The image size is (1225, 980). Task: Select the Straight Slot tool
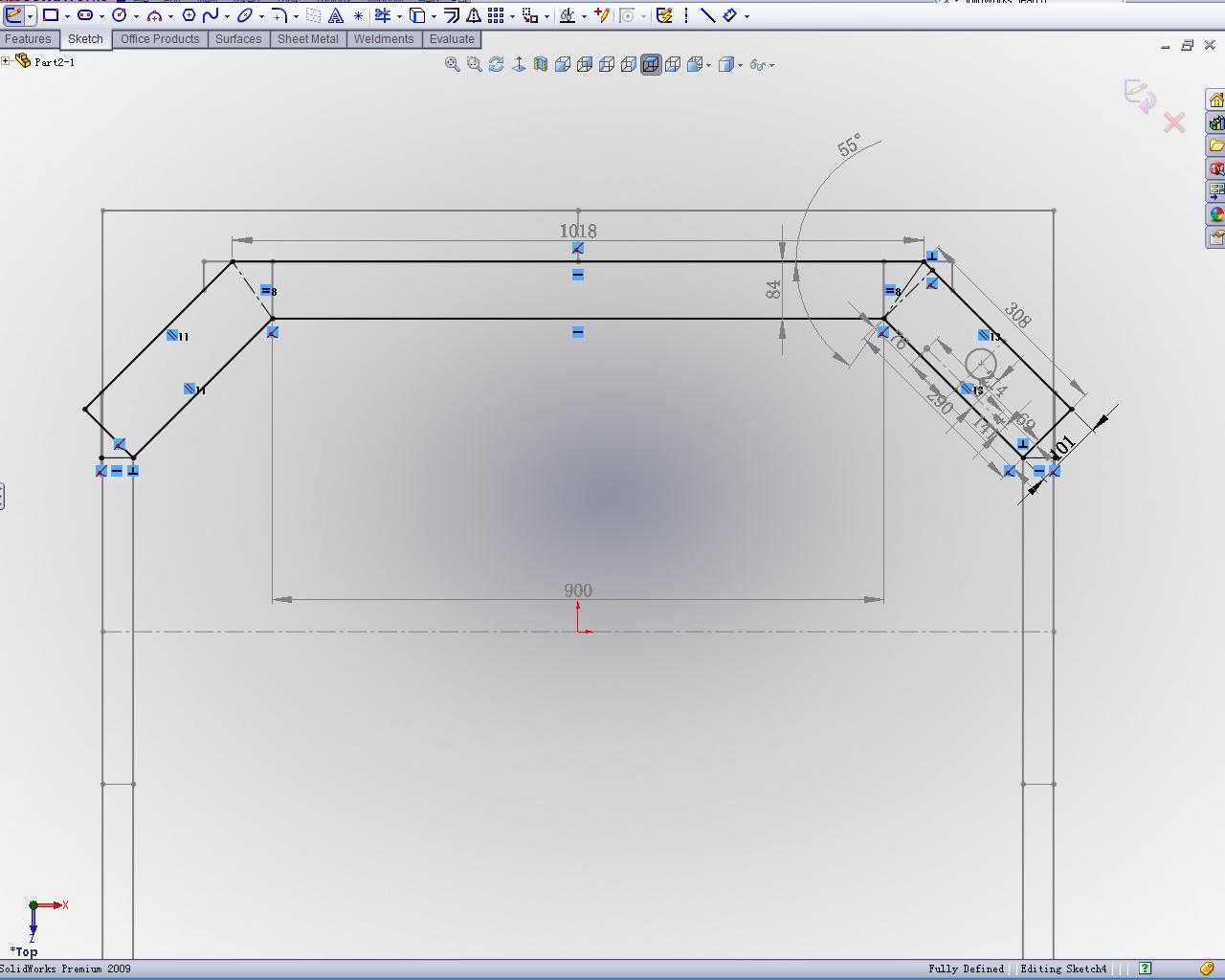tap(85, 15)
